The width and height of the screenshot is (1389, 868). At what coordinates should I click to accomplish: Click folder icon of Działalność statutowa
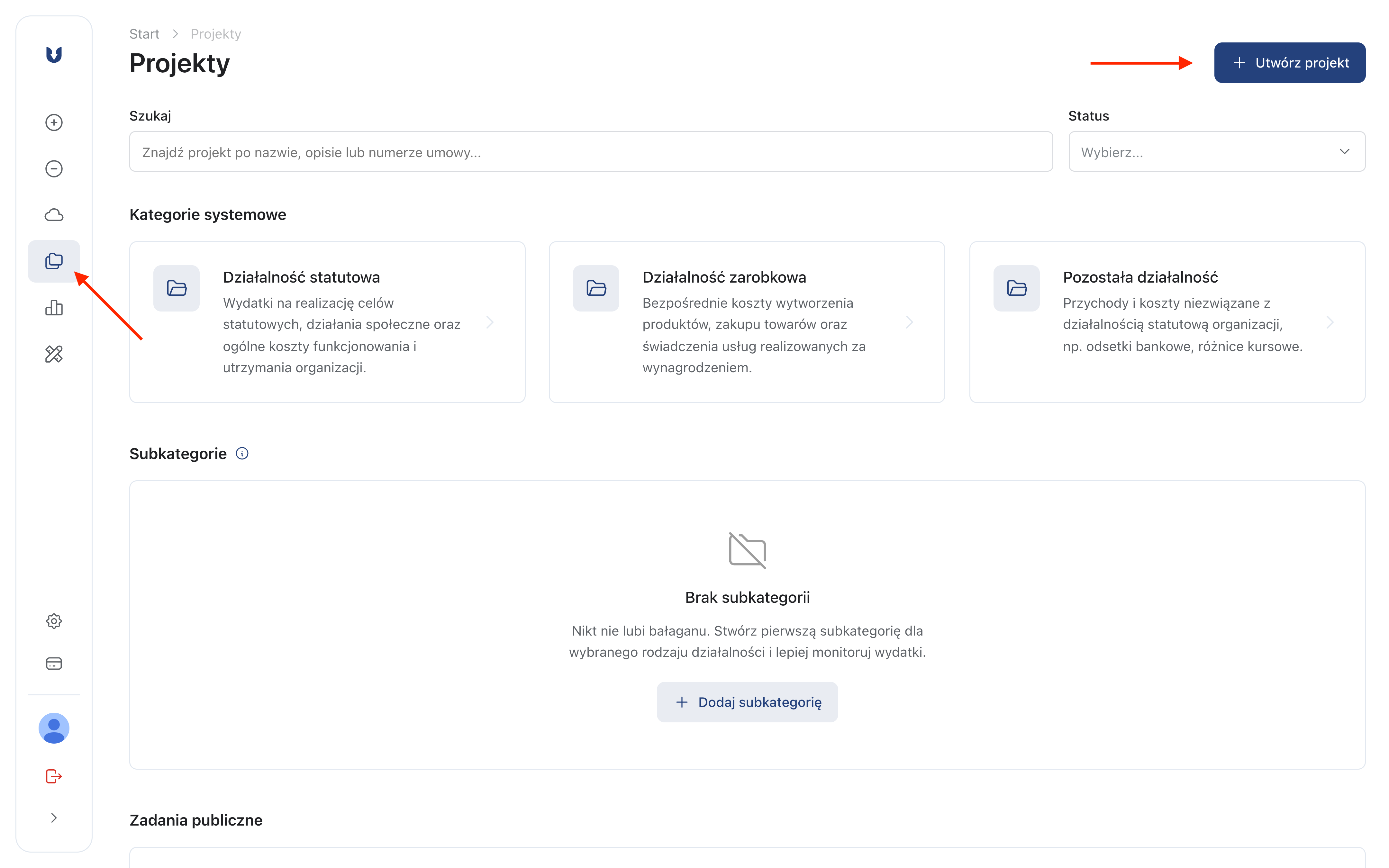[177, 288]
